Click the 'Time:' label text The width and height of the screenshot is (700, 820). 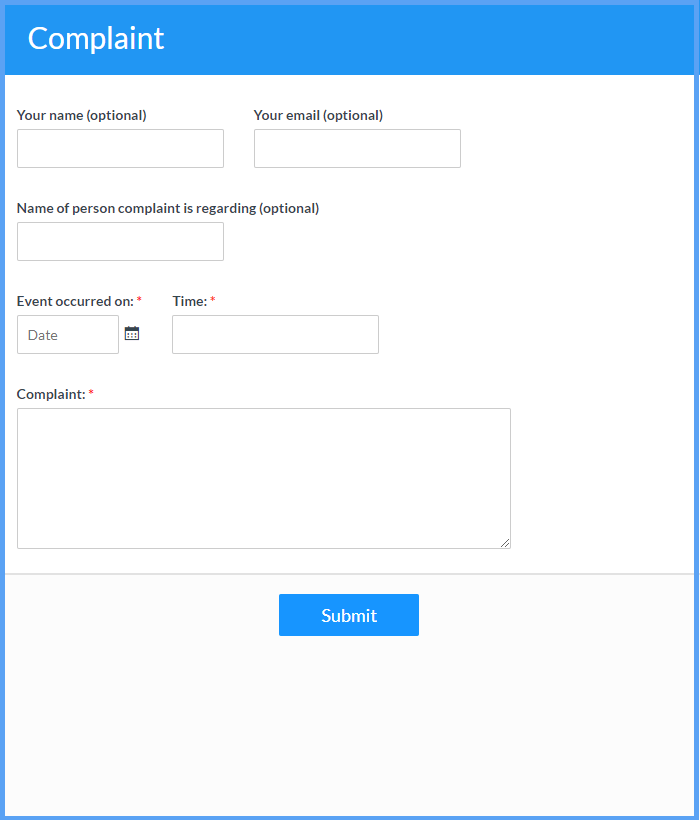pos(190,301)
